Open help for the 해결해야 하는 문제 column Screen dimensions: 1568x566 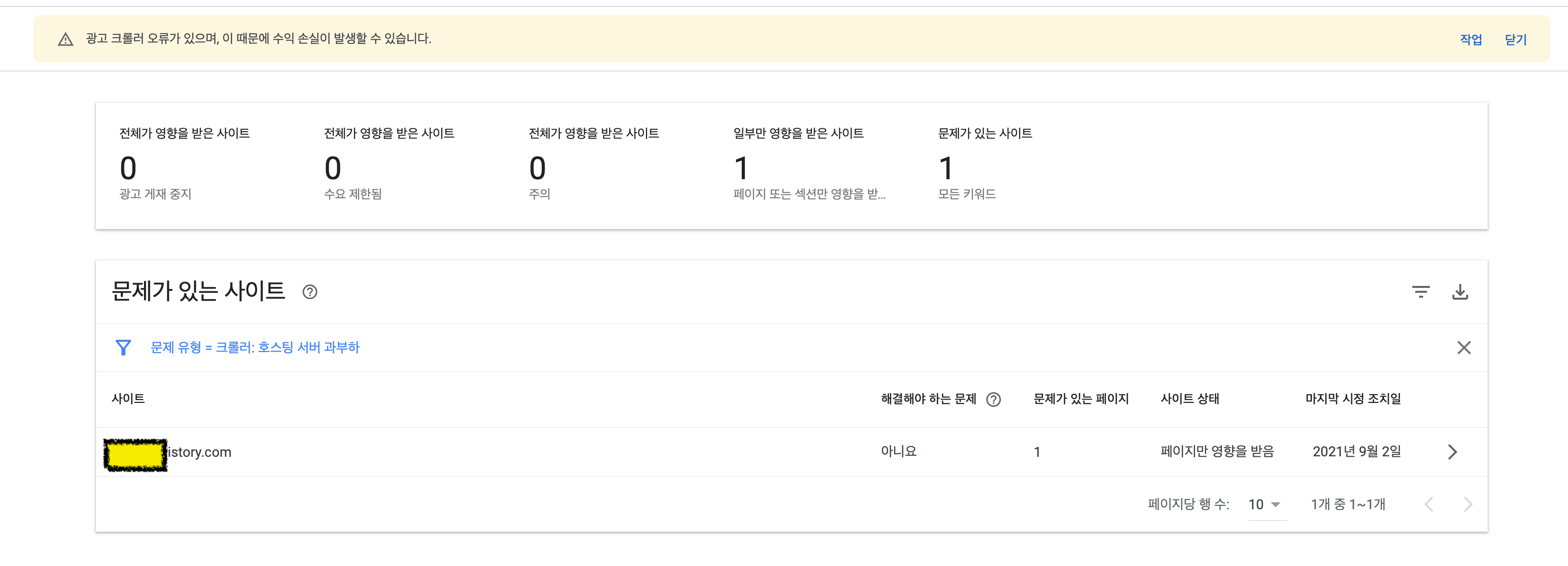[995, 400]
